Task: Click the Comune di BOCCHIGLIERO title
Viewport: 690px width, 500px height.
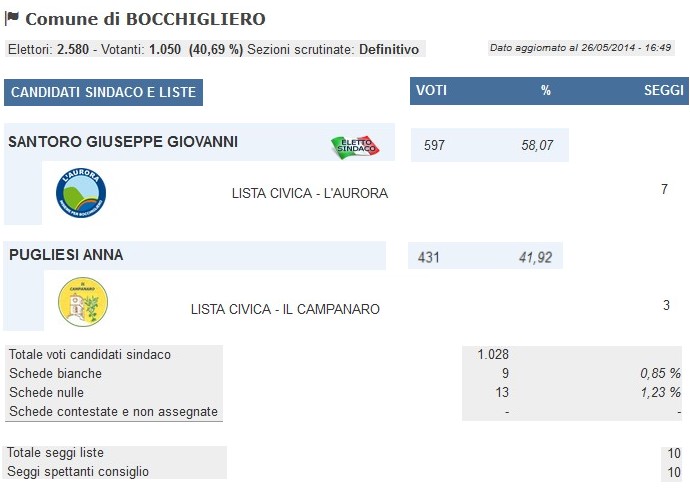Action: point(145,19)
